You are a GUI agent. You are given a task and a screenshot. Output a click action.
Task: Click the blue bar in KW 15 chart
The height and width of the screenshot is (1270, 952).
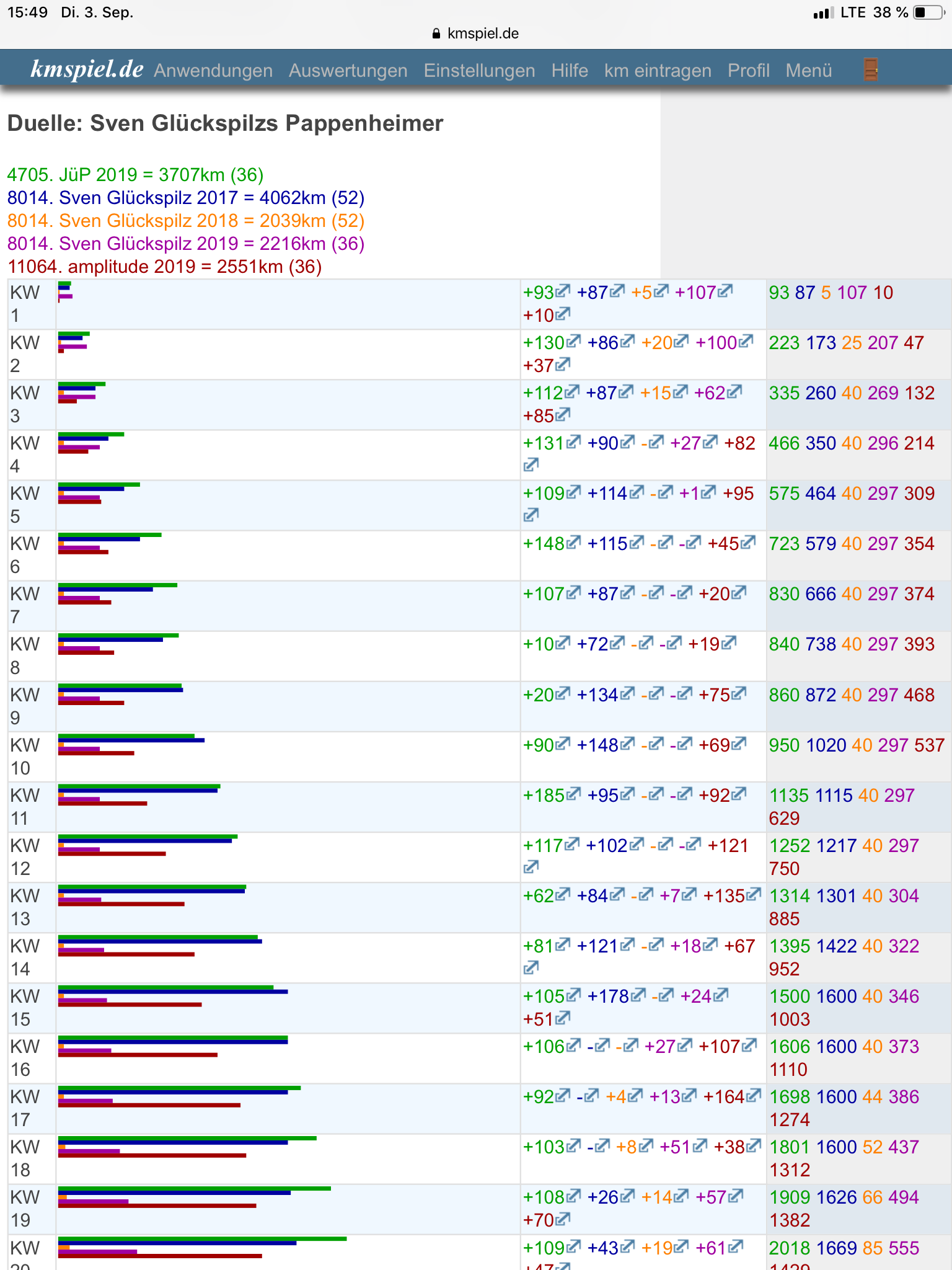173,992
